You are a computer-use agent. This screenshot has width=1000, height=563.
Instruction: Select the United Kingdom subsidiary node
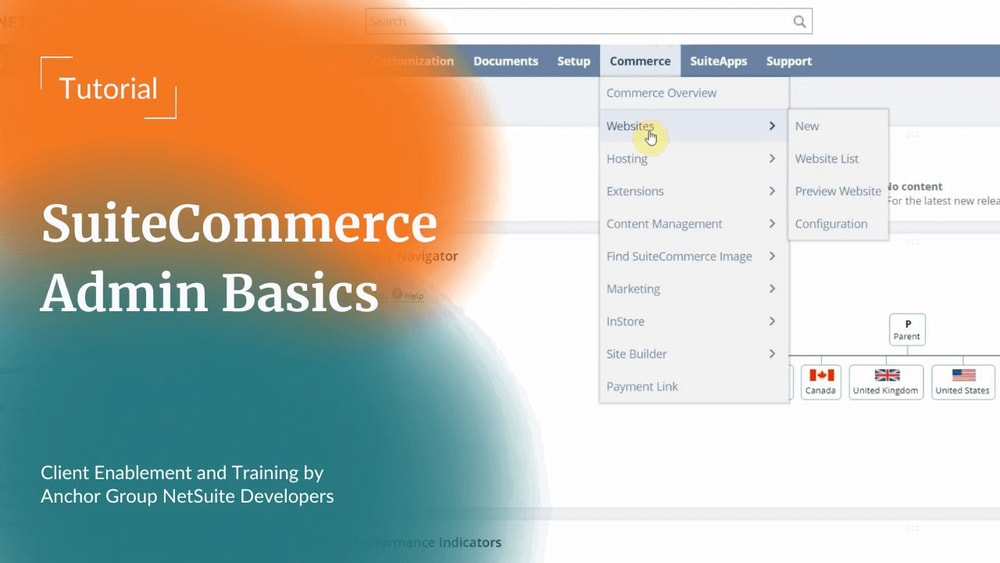coord(886,382)
